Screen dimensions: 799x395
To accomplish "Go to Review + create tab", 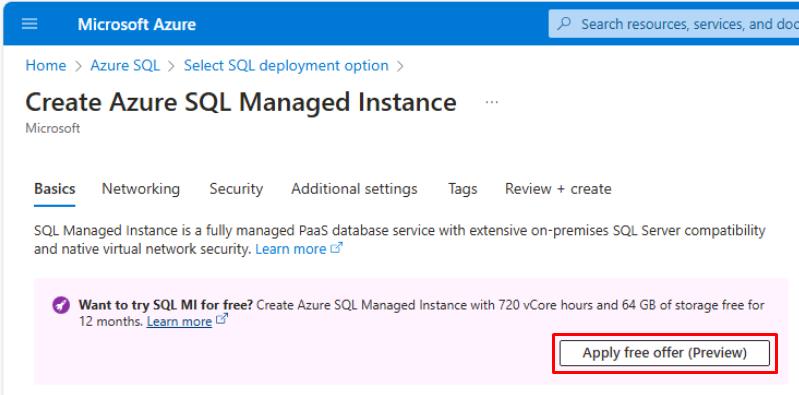I will point(558,189).
